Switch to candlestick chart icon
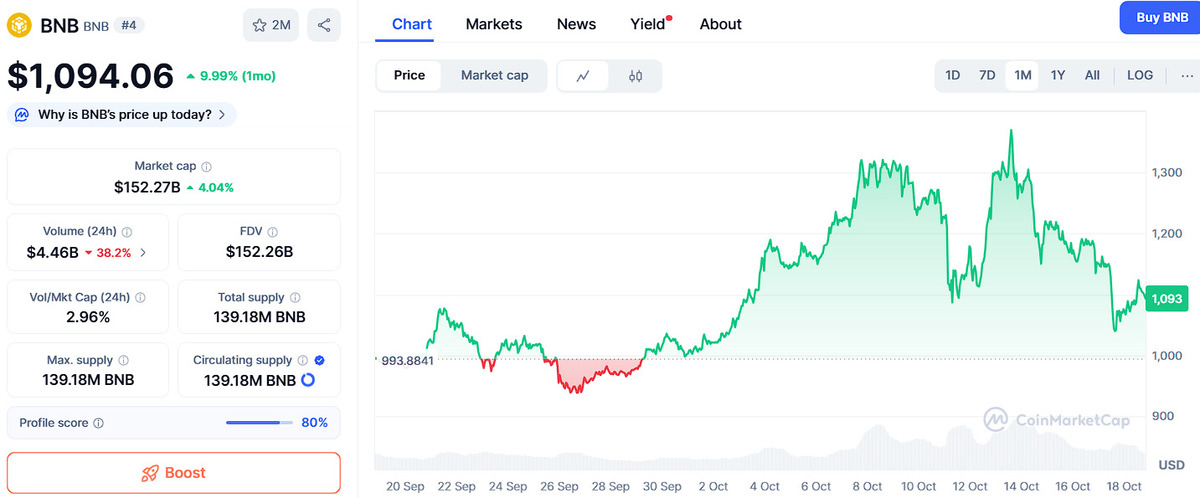Image resolution: width=1200 pixels, height=498 pixels. point(635,76)
